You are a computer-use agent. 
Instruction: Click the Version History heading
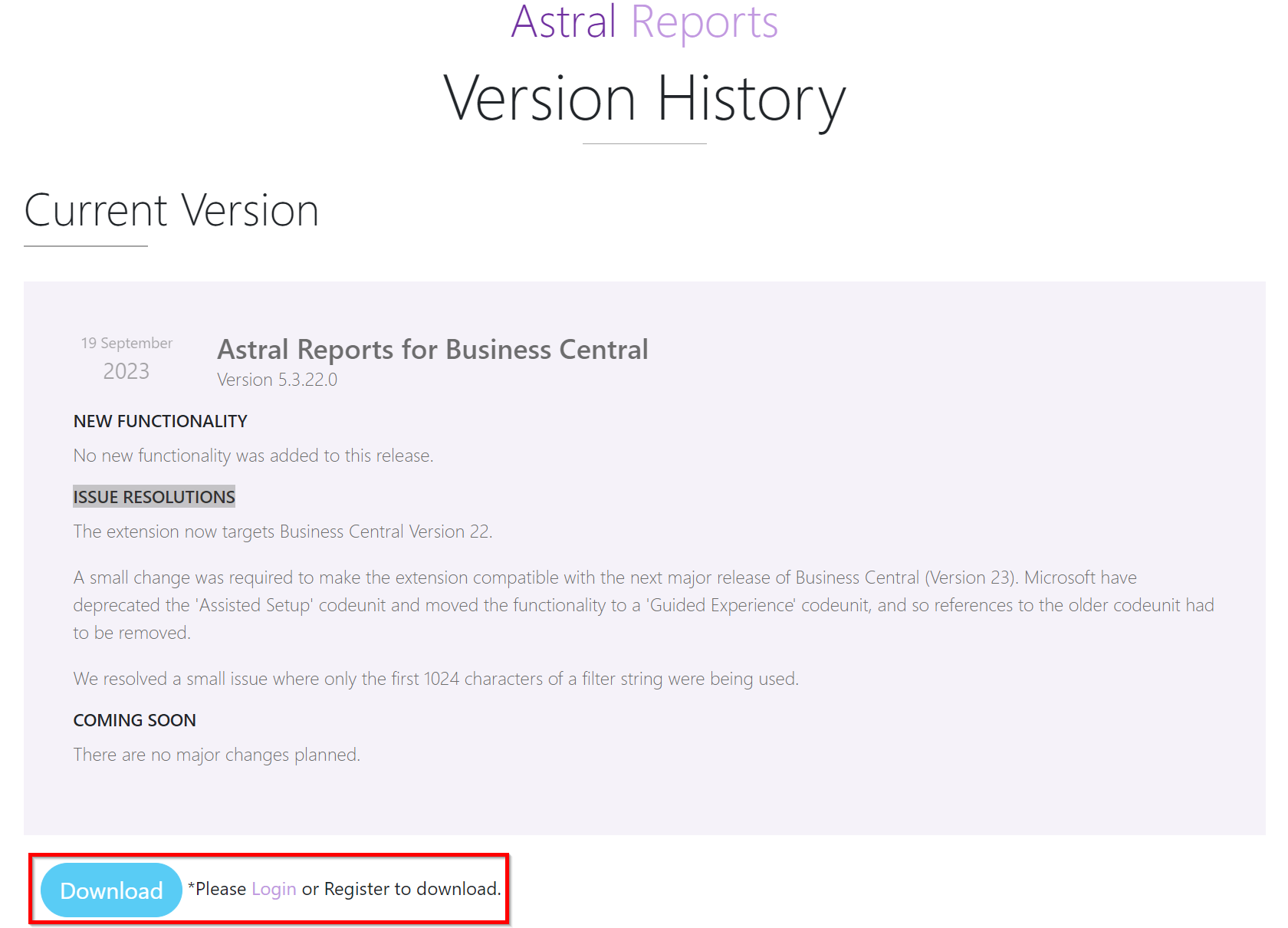[x=644, y=99]
